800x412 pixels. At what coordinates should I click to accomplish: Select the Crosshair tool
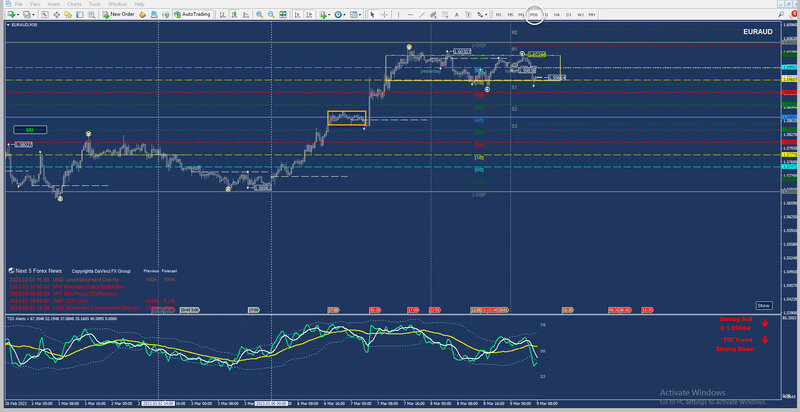point(384,14)
